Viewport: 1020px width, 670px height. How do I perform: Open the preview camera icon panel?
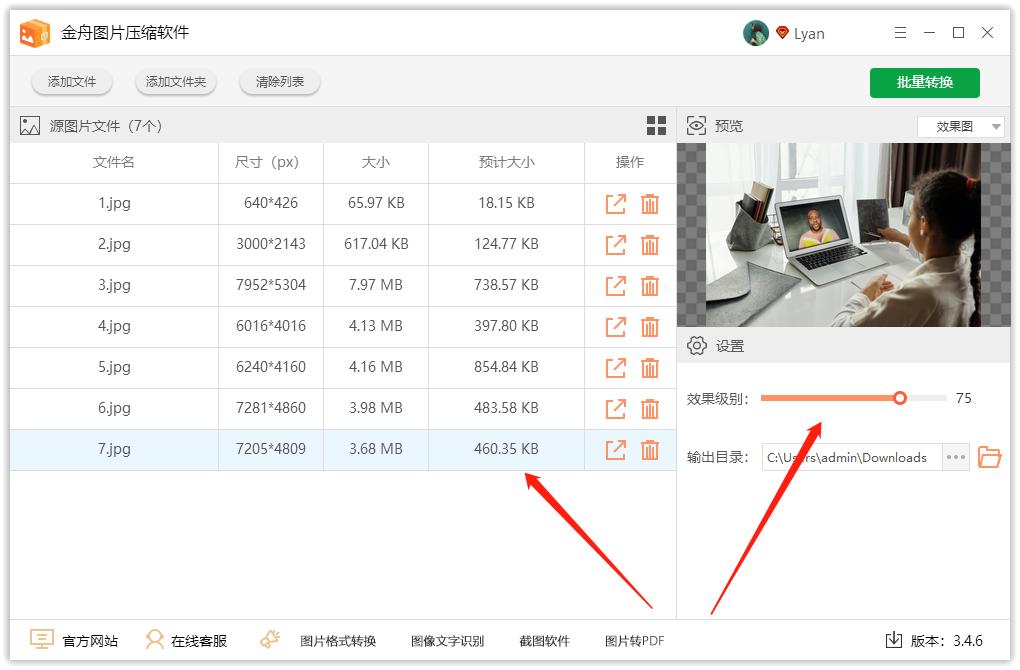click(x=695, y=125)
